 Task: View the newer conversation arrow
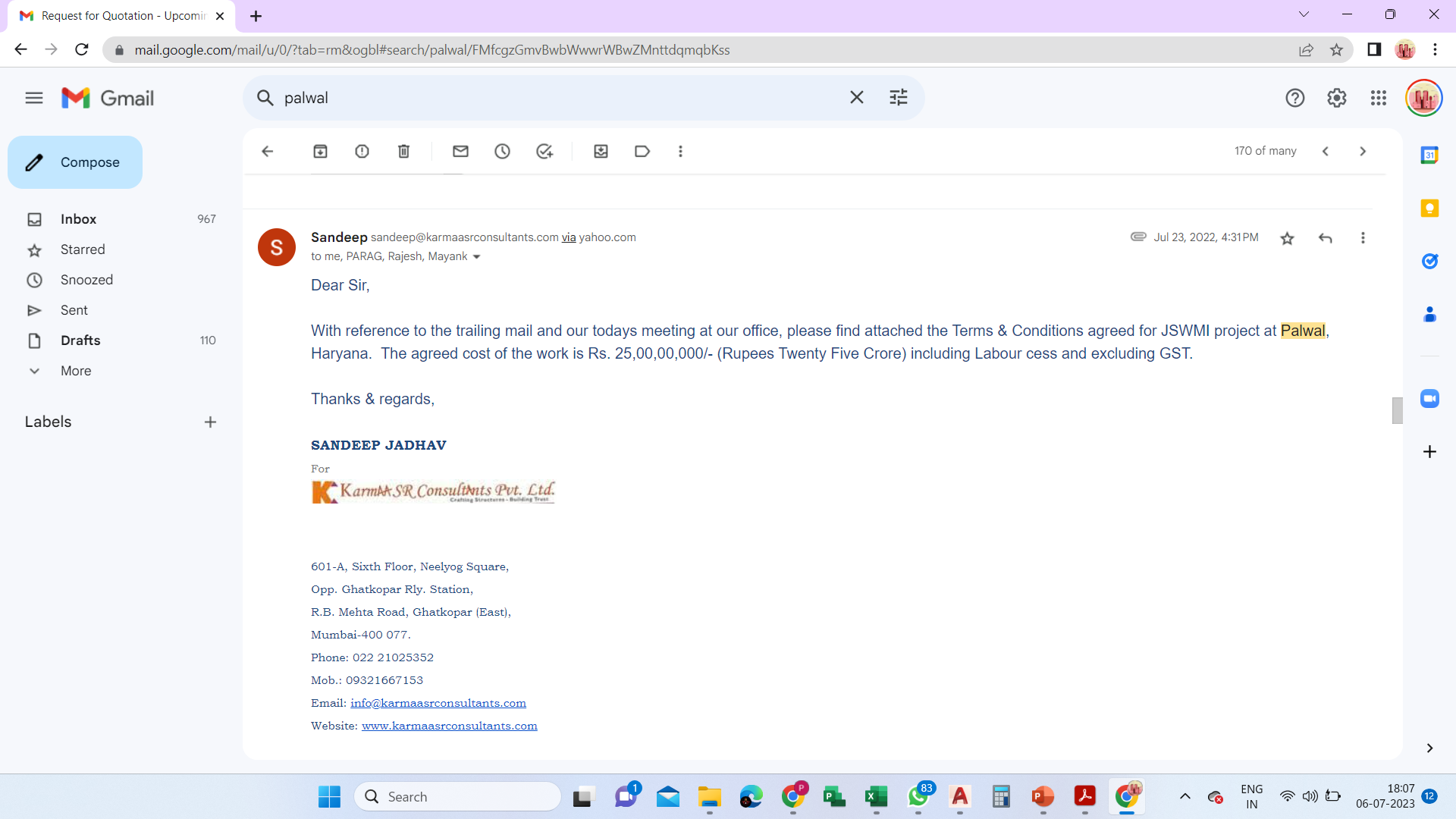click(x=1325, y=152)
